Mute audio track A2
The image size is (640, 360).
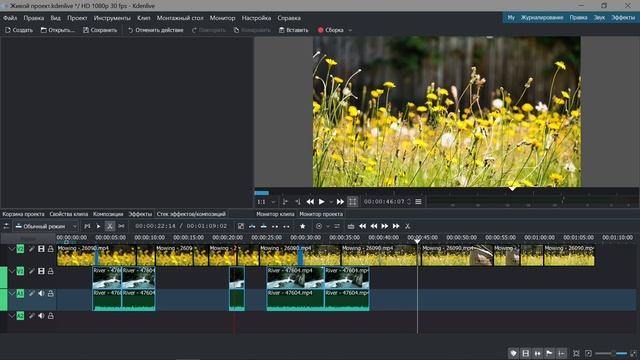coord(41,316)
